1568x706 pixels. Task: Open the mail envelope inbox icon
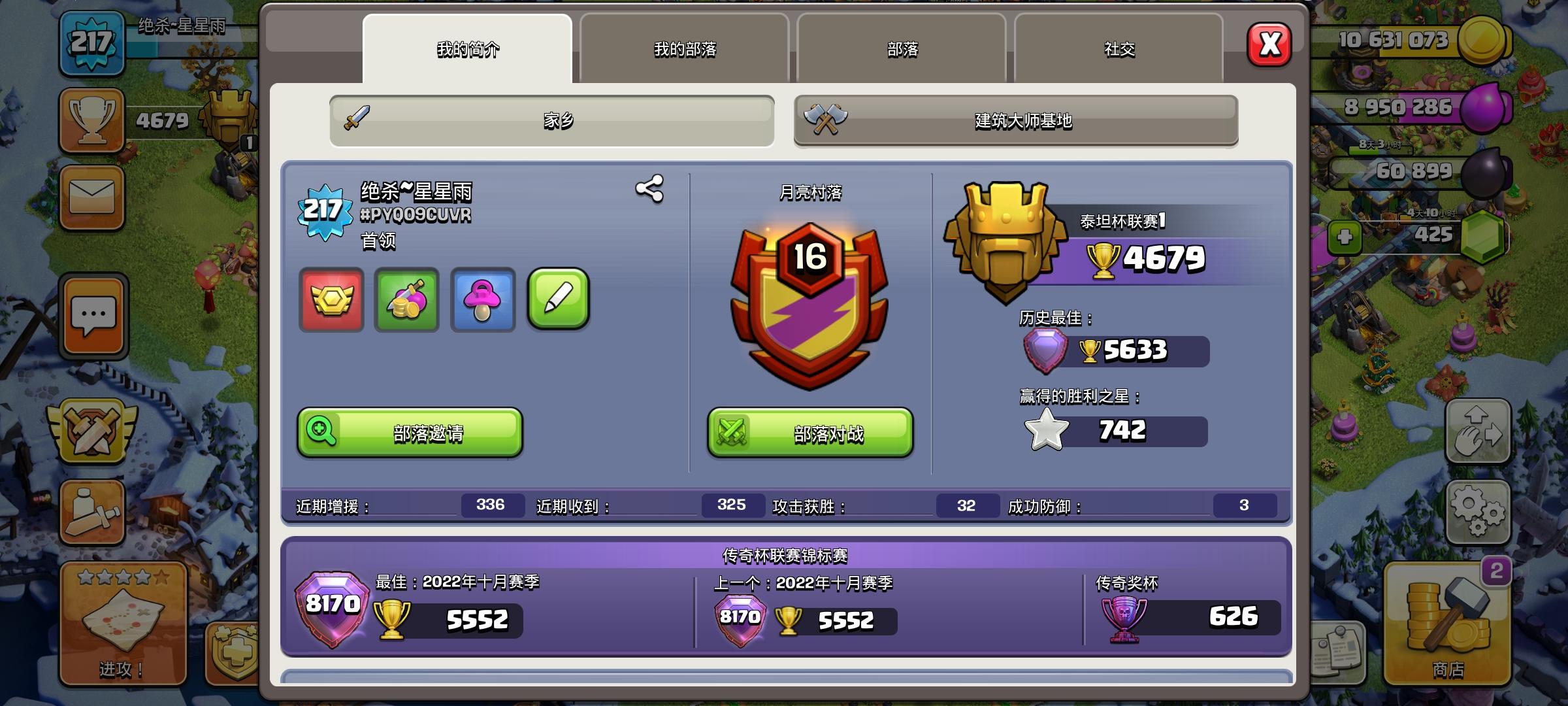point(92,197)
